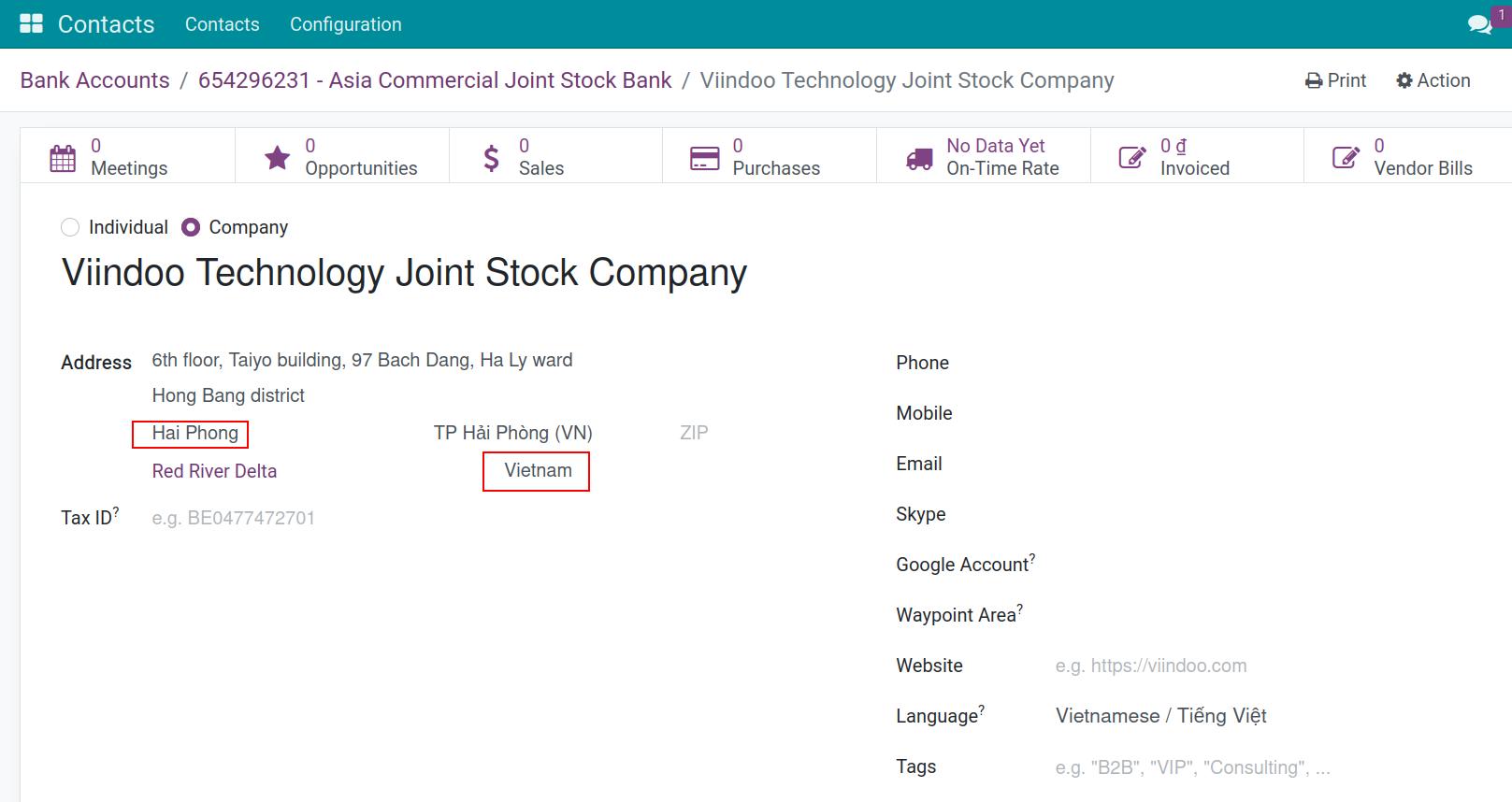The height and width of the screenshot is (802, 1512).
Task: Click the Purchases credit card icon
Action: click(704, 158)
